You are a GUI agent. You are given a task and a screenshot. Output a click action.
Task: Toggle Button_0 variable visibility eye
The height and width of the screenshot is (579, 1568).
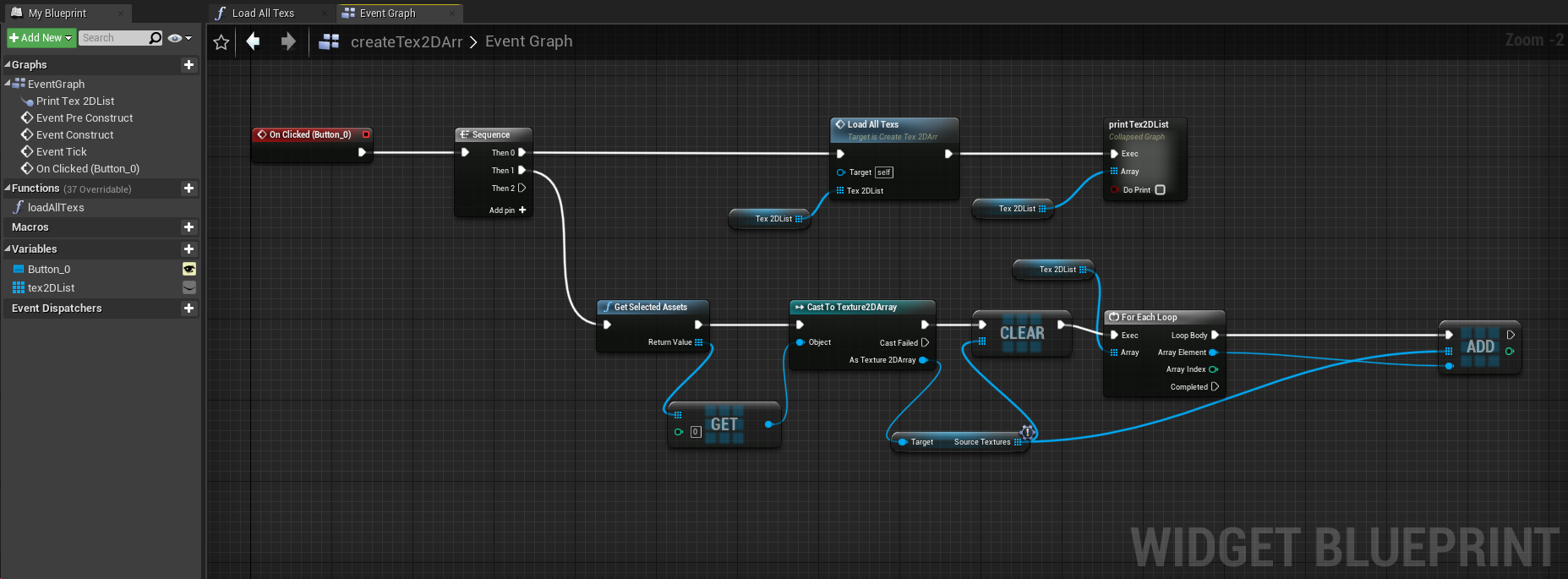189,270
